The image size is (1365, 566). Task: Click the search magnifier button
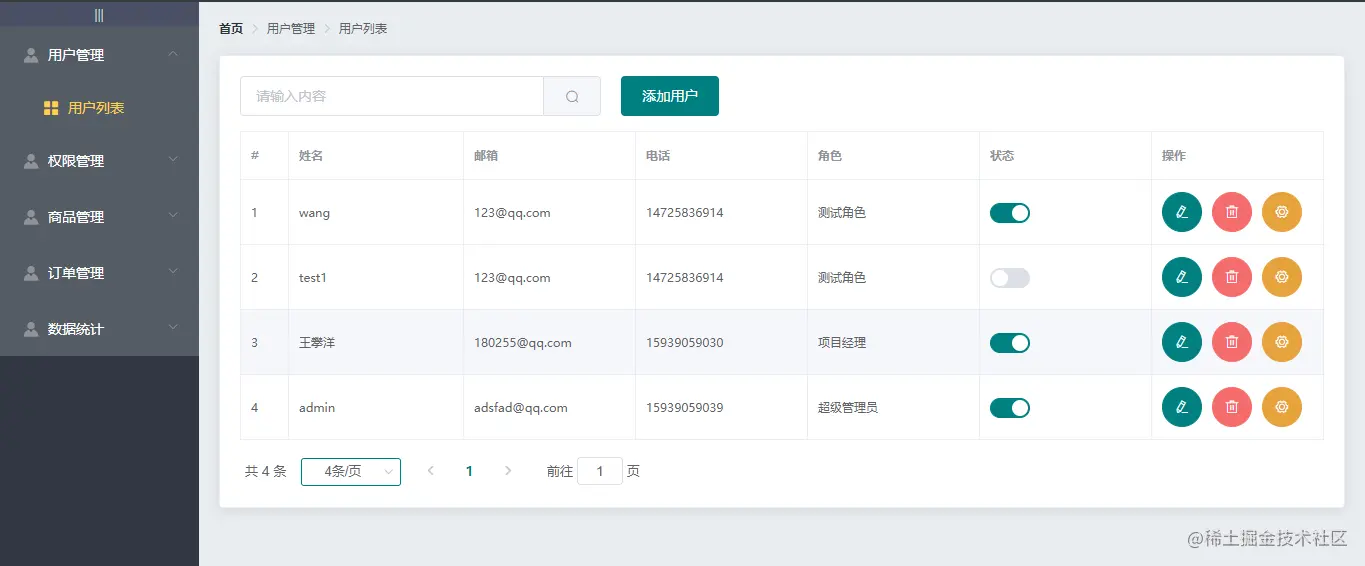pyautogui.click(x=572, y=96)
